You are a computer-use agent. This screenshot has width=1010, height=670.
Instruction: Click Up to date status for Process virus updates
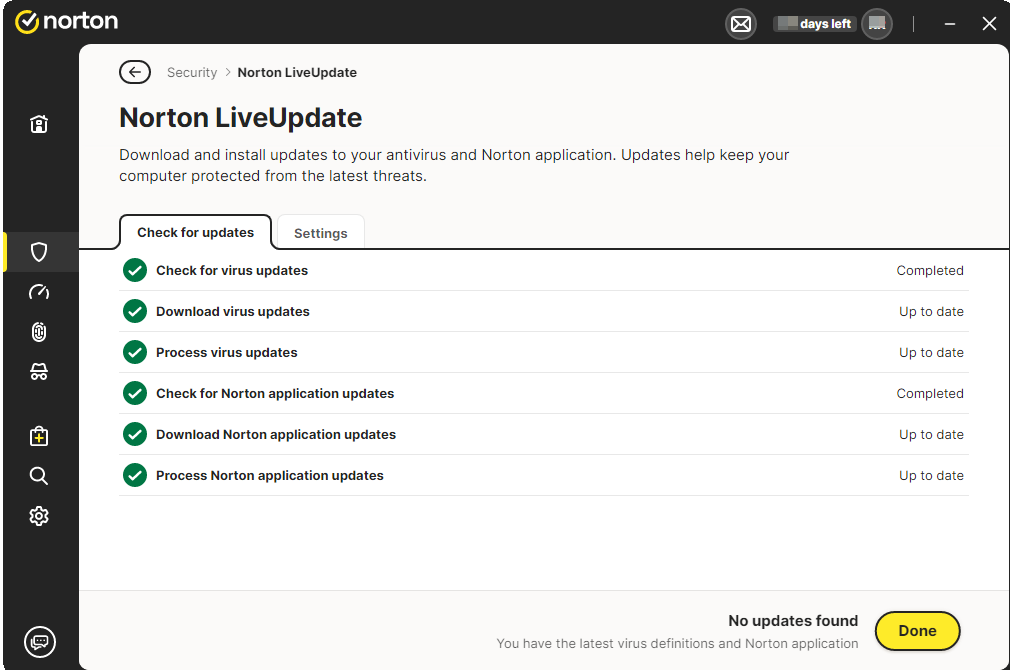click(931, 352)
